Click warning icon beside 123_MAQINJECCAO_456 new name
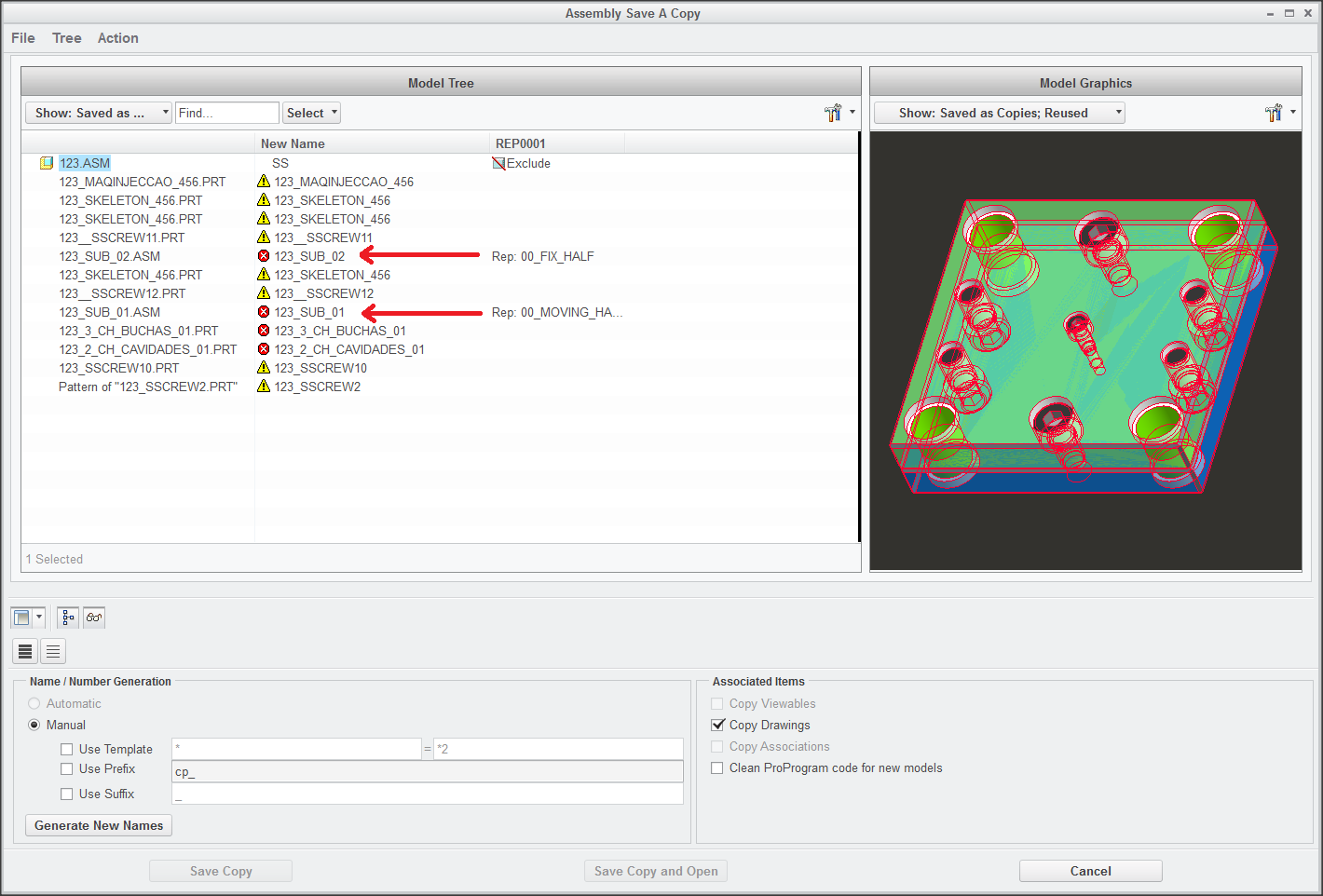The image size is (1323, 896). tap(264, 182)
